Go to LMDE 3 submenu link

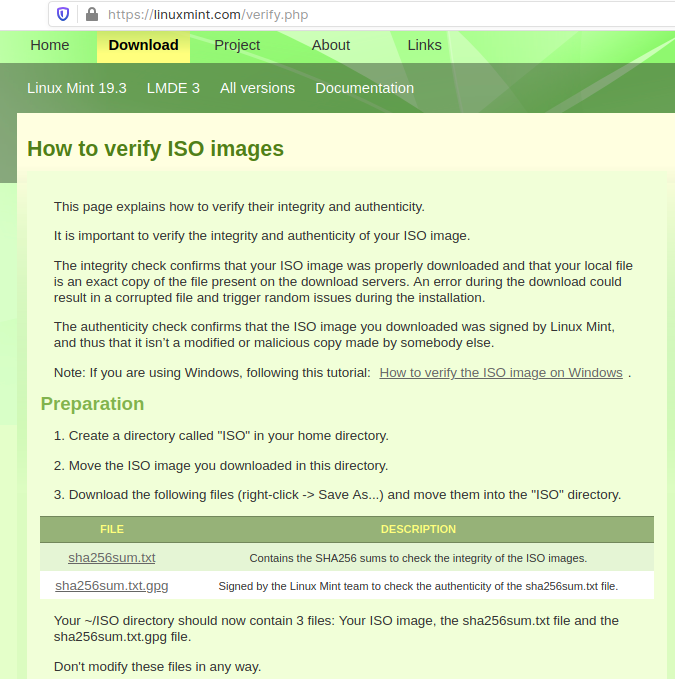[173, 88]
